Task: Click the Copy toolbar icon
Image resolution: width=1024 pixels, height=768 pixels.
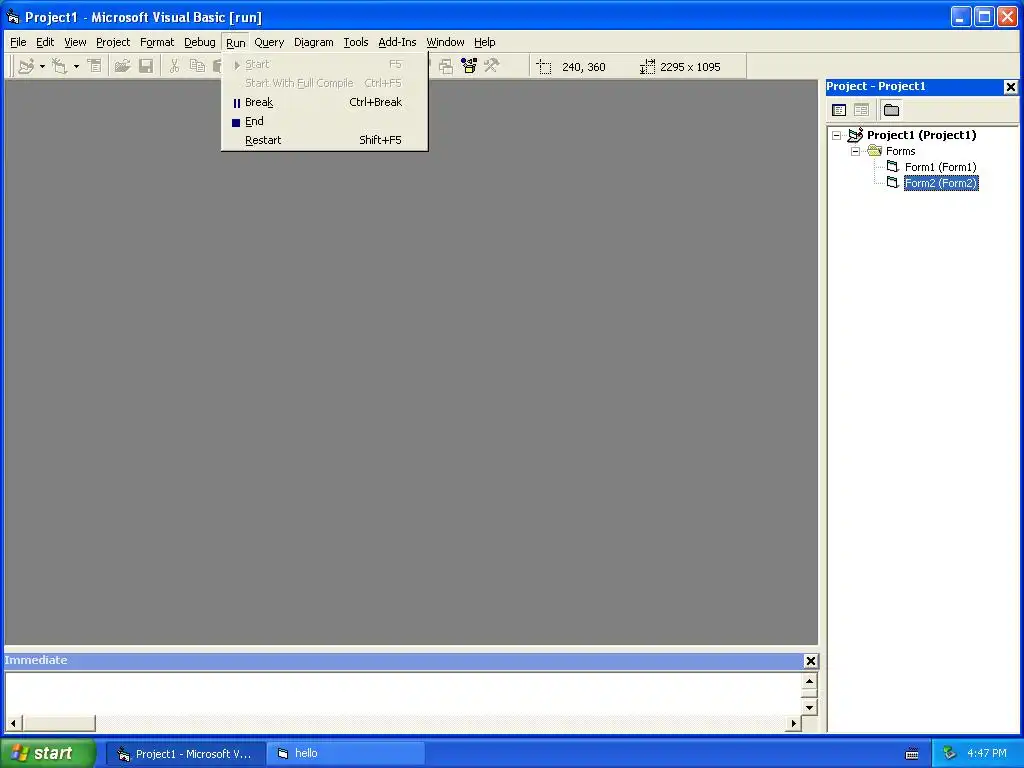Action: 197,66
